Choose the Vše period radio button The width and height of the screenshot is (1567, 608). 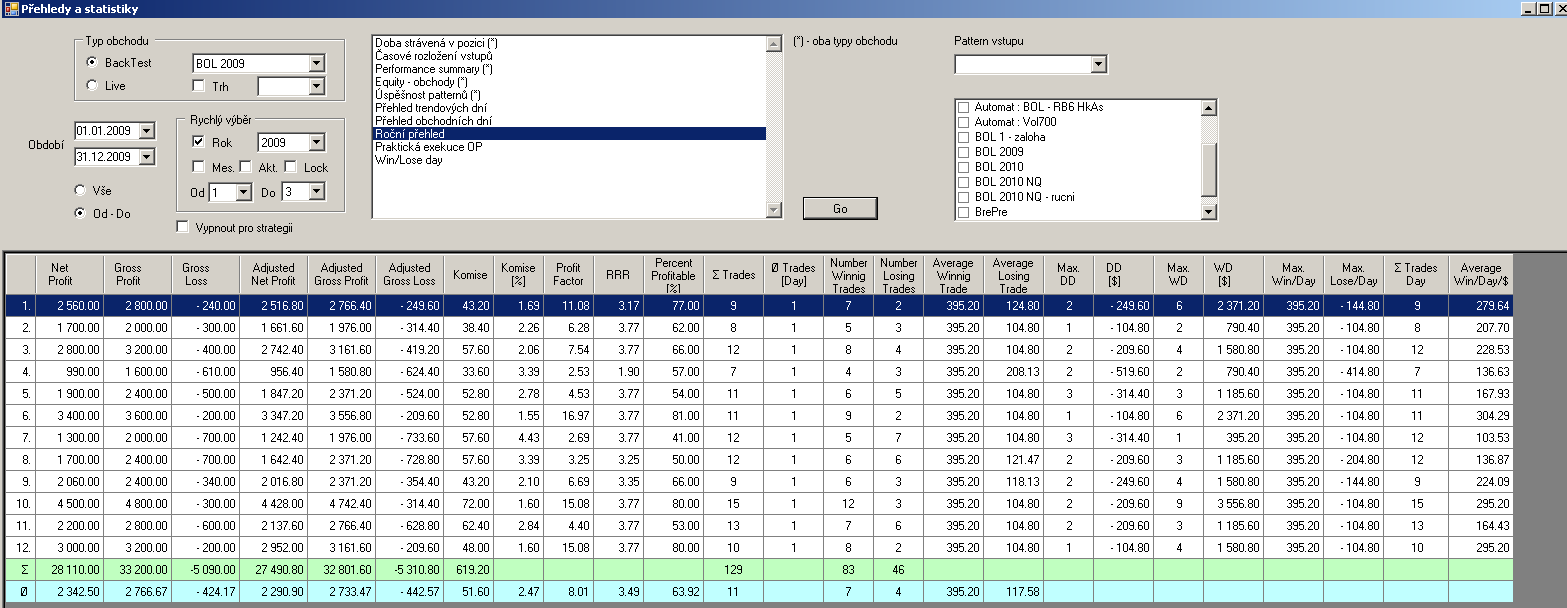(80, 189)
